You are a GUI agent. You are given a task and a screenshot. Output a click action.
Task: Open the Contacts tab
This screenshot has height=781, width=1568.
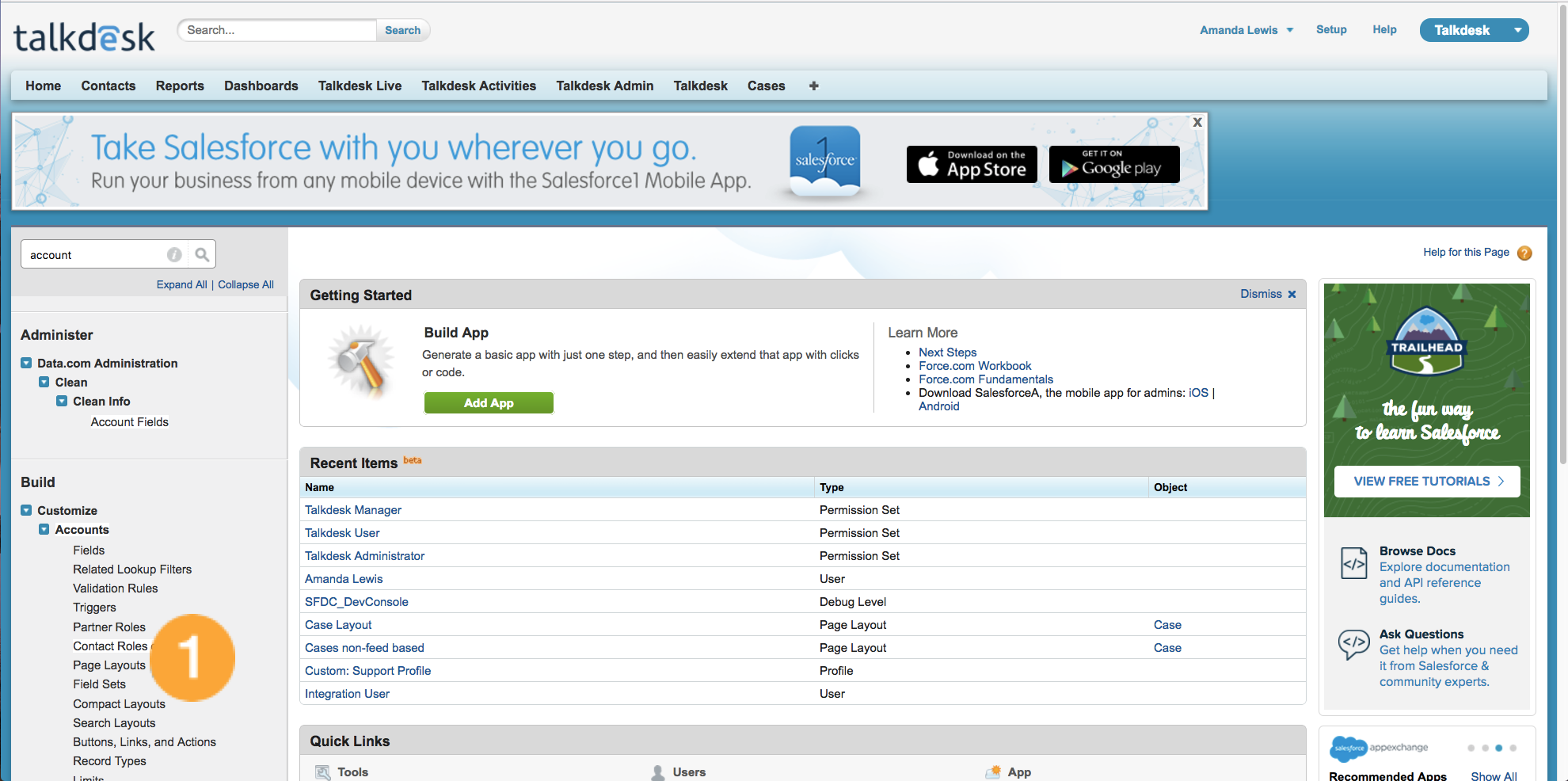pos(108,86)
